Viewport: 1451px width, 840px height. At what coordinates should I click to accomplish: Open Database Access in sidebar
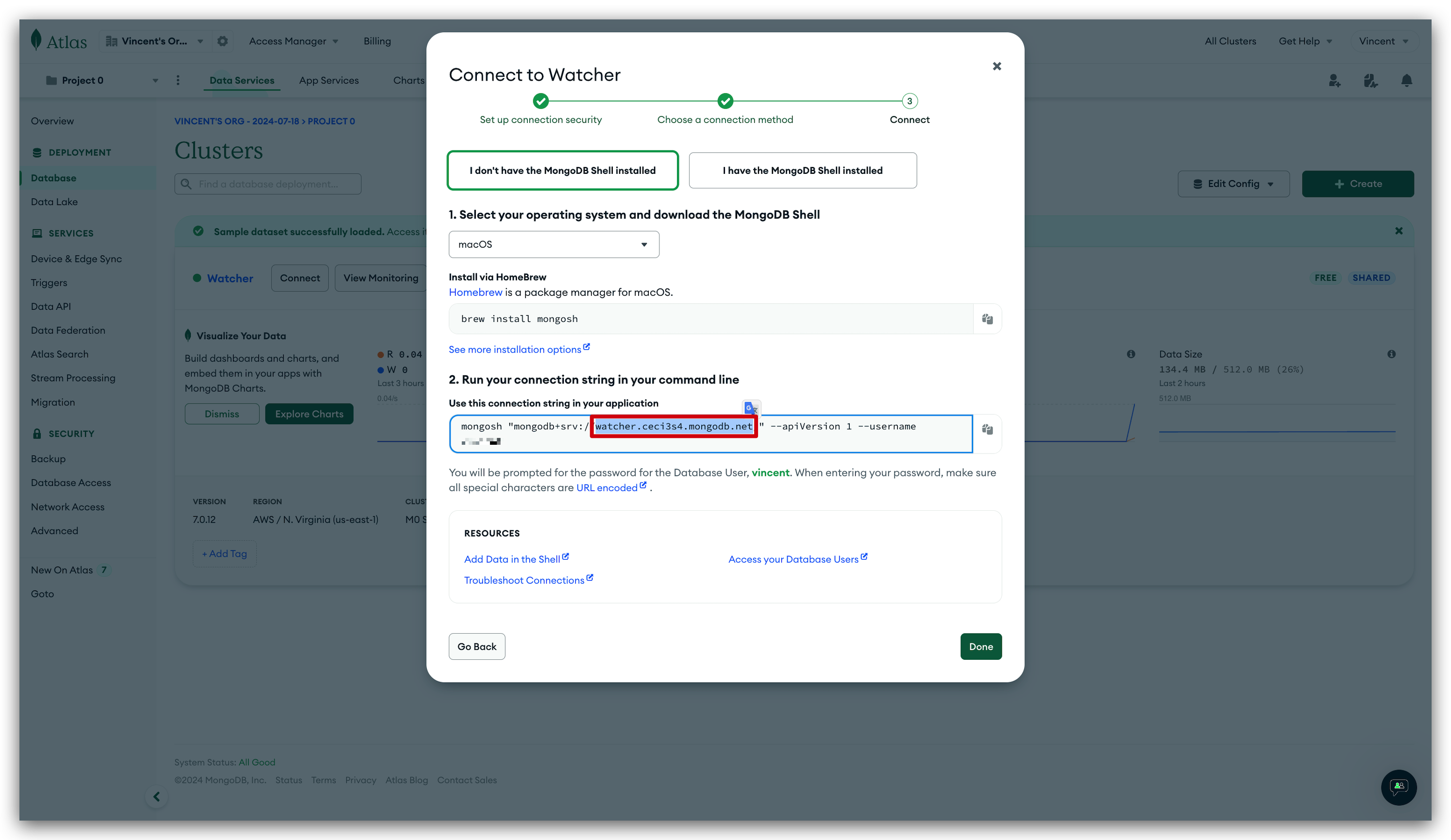coord(71,483)
